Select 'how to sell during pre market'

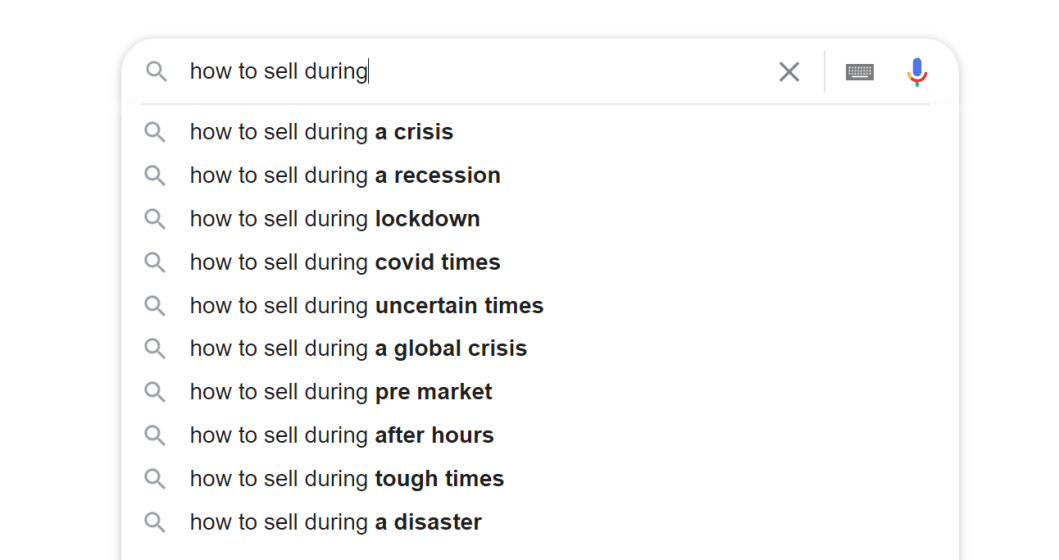coord(540,392)
